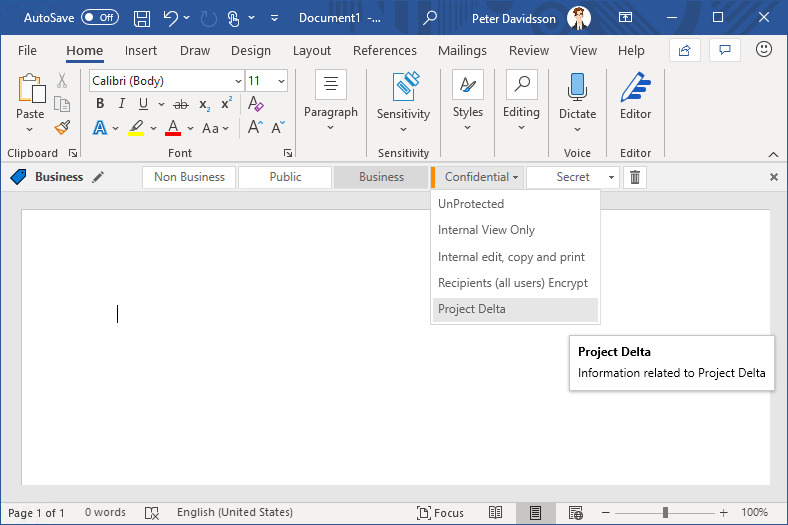Adjust the zoom slider in status bar
788x525 pixels.
coord(665,513)
